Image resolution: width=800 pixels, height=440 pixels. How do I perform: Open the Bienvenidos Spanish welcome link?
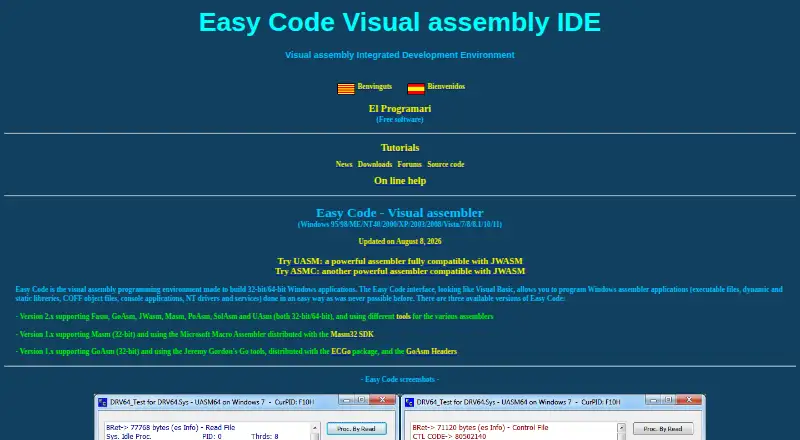pyautogui.click(x=446, y=86)
